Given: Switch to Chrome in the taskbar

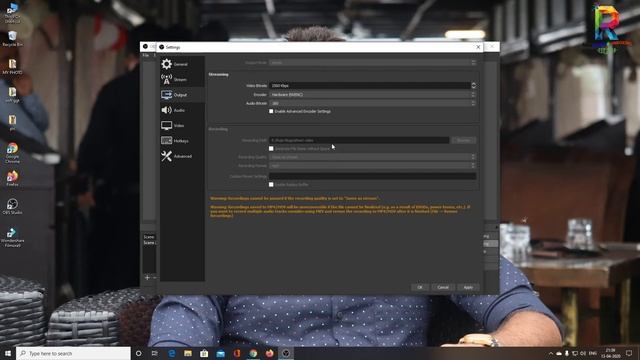Looking at the screenshot, I should (253, 353).
